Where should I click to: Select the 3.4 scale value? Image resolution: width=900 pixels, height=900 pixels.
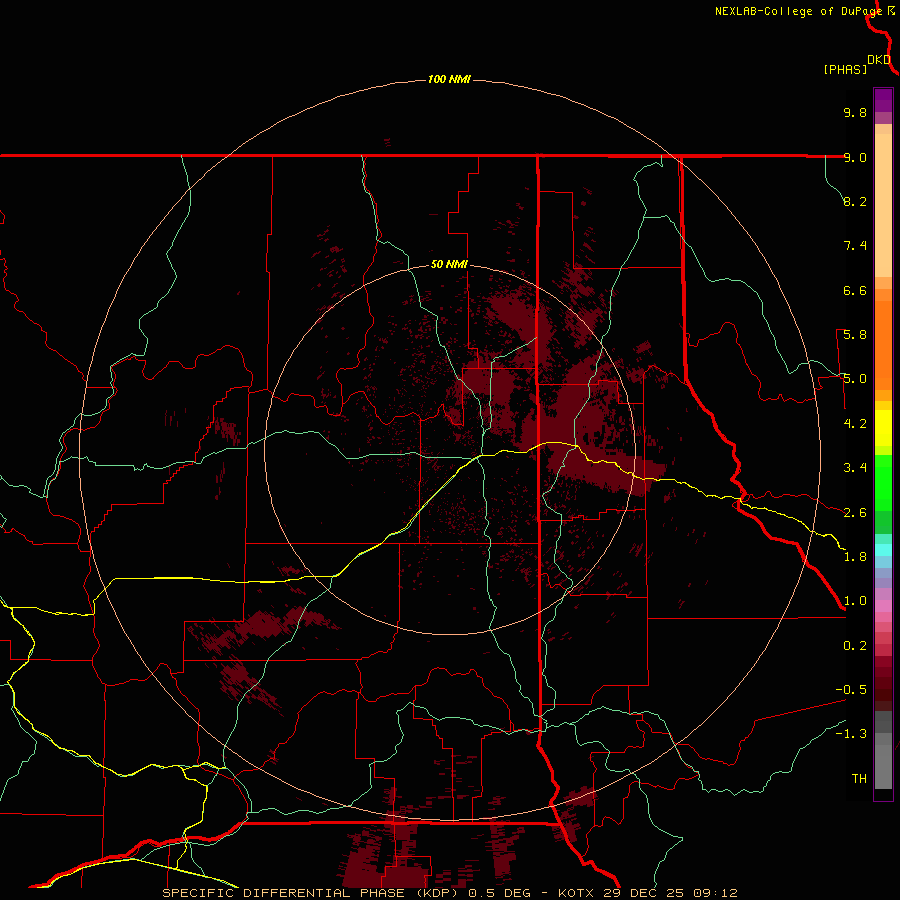click(x=855, y=468)
